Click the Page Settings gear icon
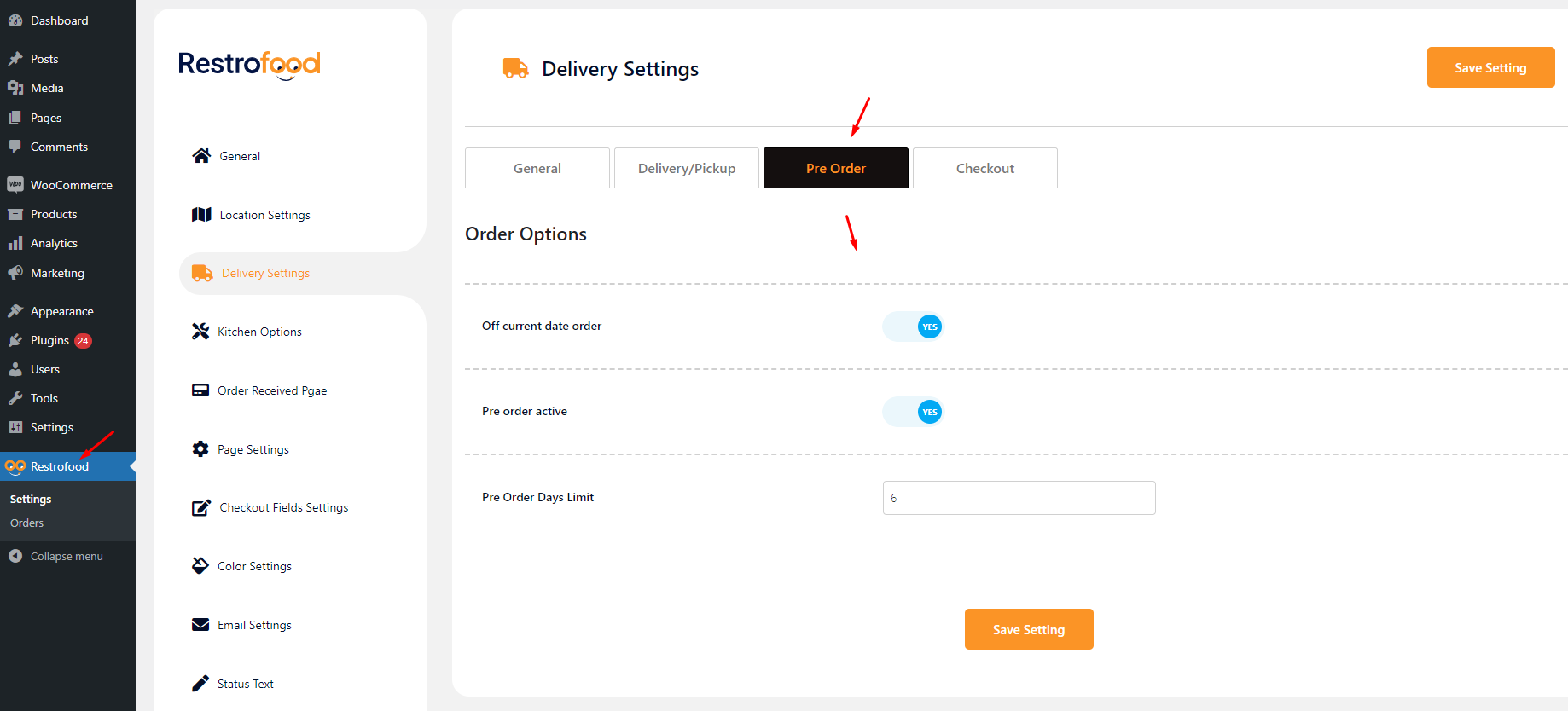 200,449
